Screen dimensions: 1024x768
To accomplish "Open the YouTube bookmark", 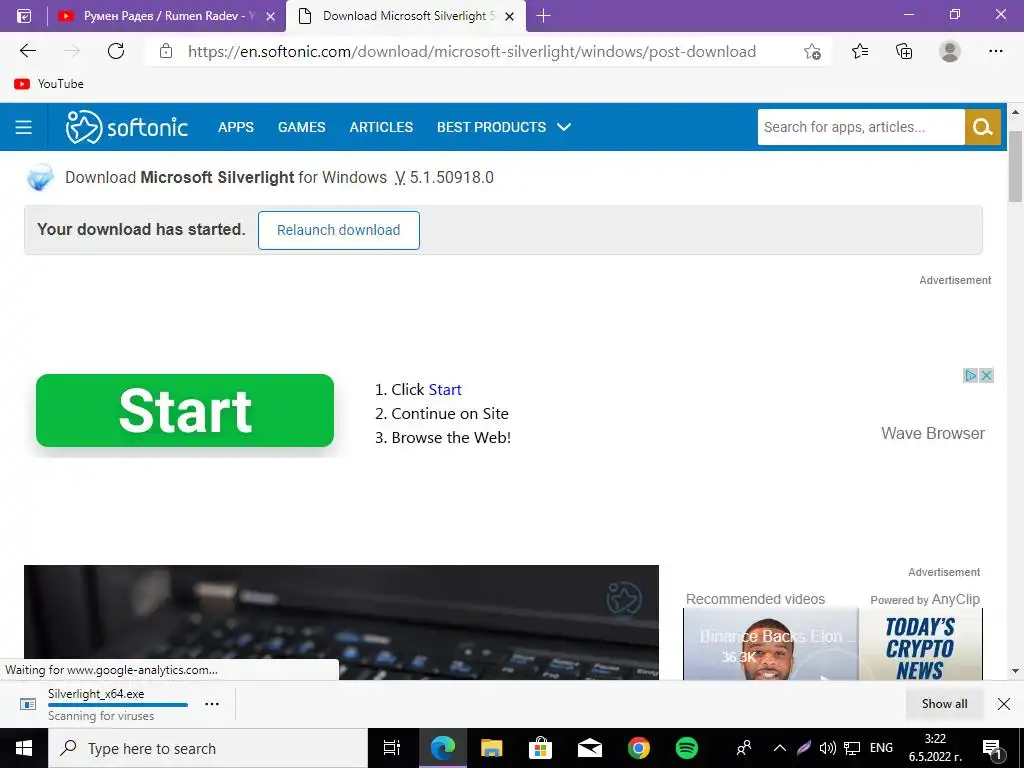I will (49, 84).
